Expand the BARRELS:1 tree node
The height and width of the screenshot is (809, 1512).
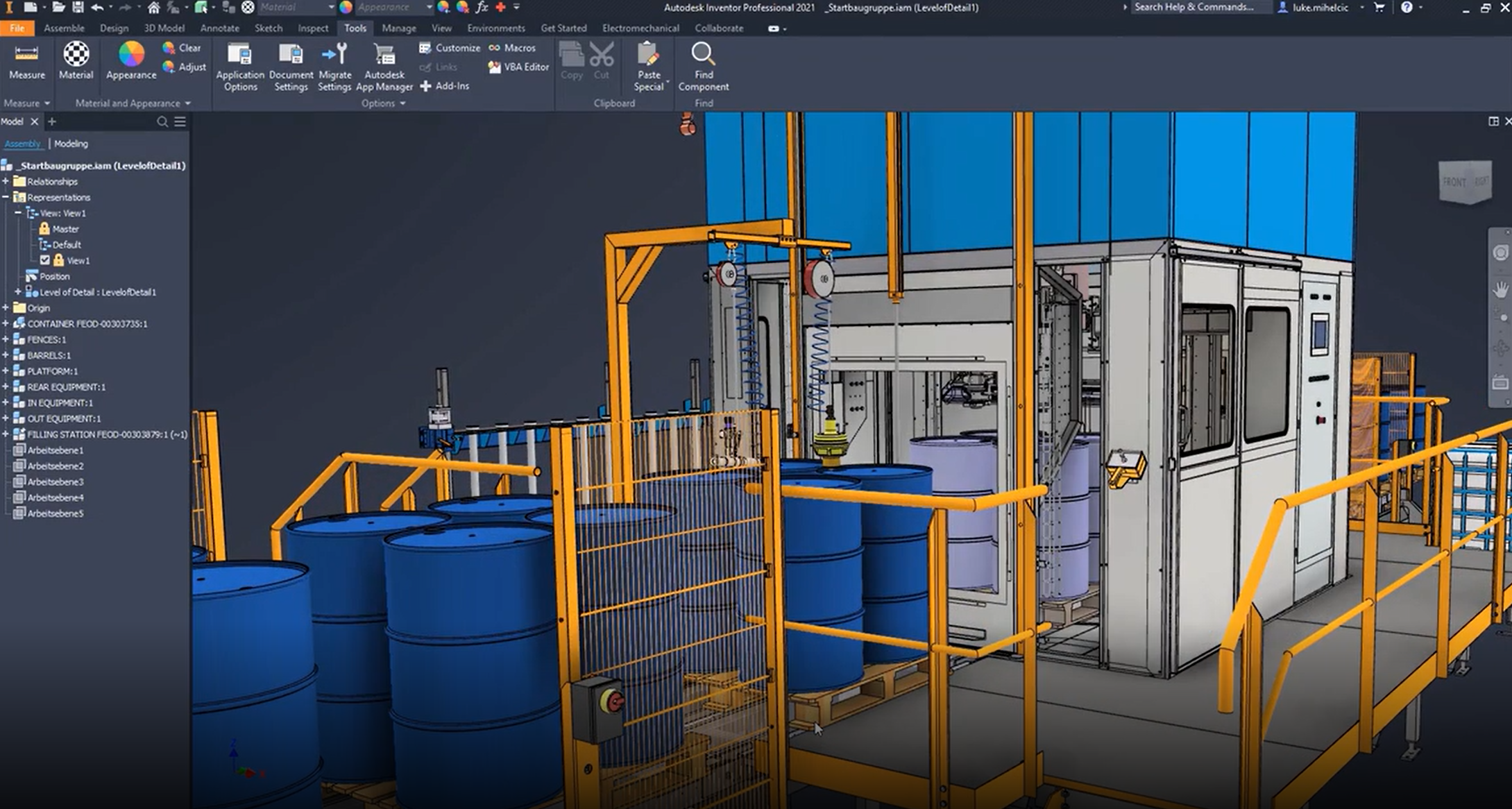pos(6,355)
